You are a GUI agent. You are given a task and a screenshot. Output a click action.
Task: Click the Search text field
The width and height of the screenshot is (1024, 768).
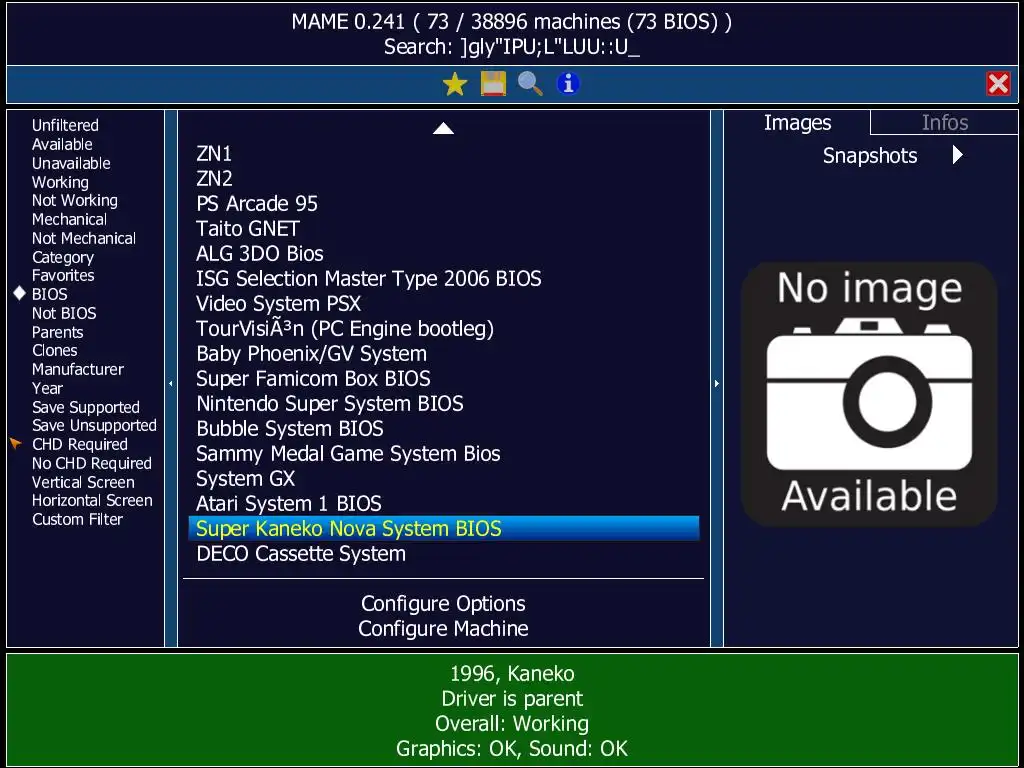(512, 47)
